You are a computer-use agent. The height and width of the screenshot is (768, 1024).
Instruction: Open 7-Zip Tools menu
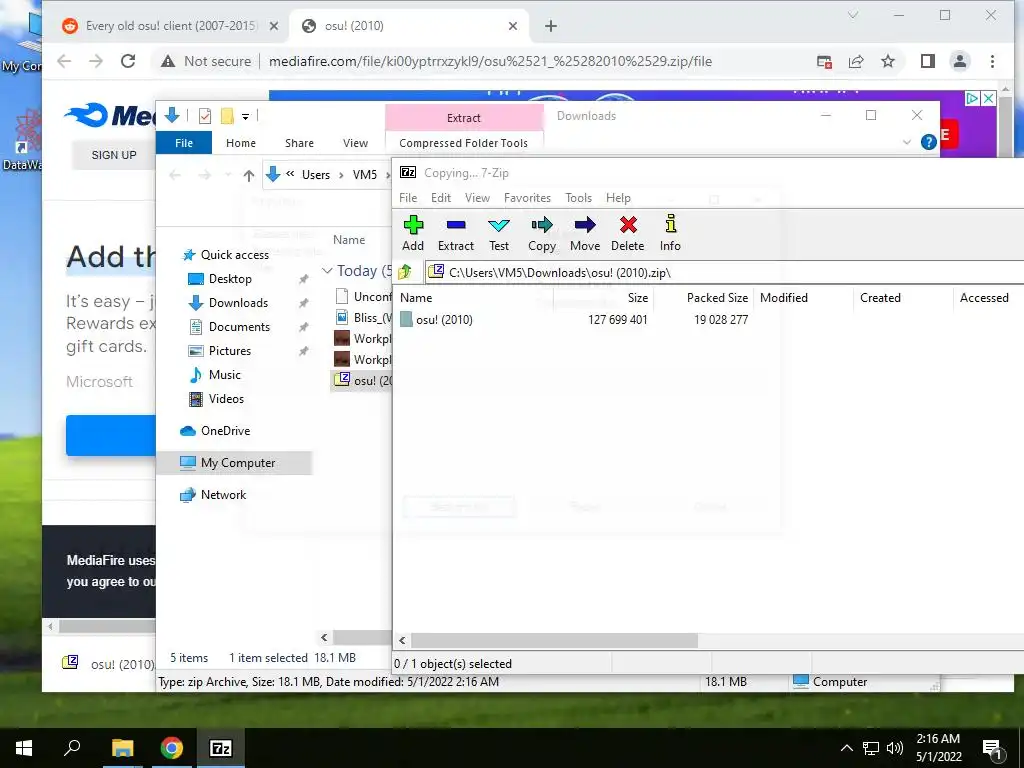pos(578,198)
